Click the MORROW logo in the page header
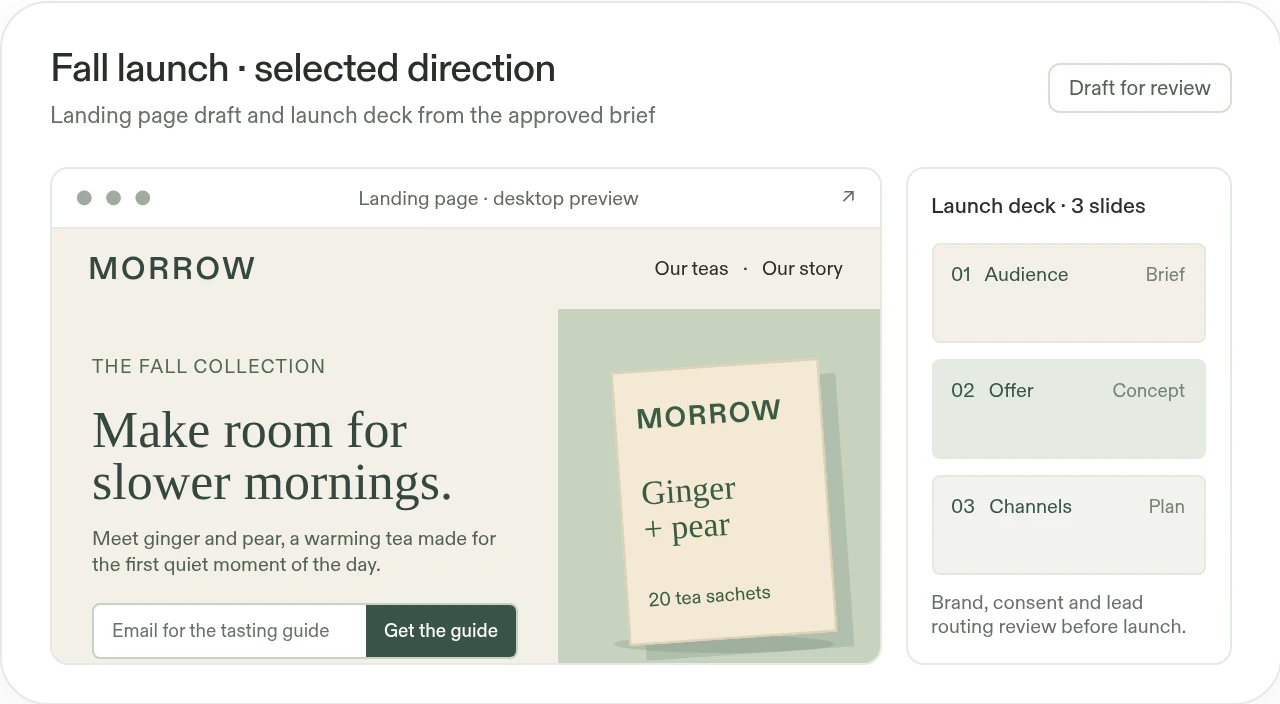The image size is (1280, 704). point(172,268)
